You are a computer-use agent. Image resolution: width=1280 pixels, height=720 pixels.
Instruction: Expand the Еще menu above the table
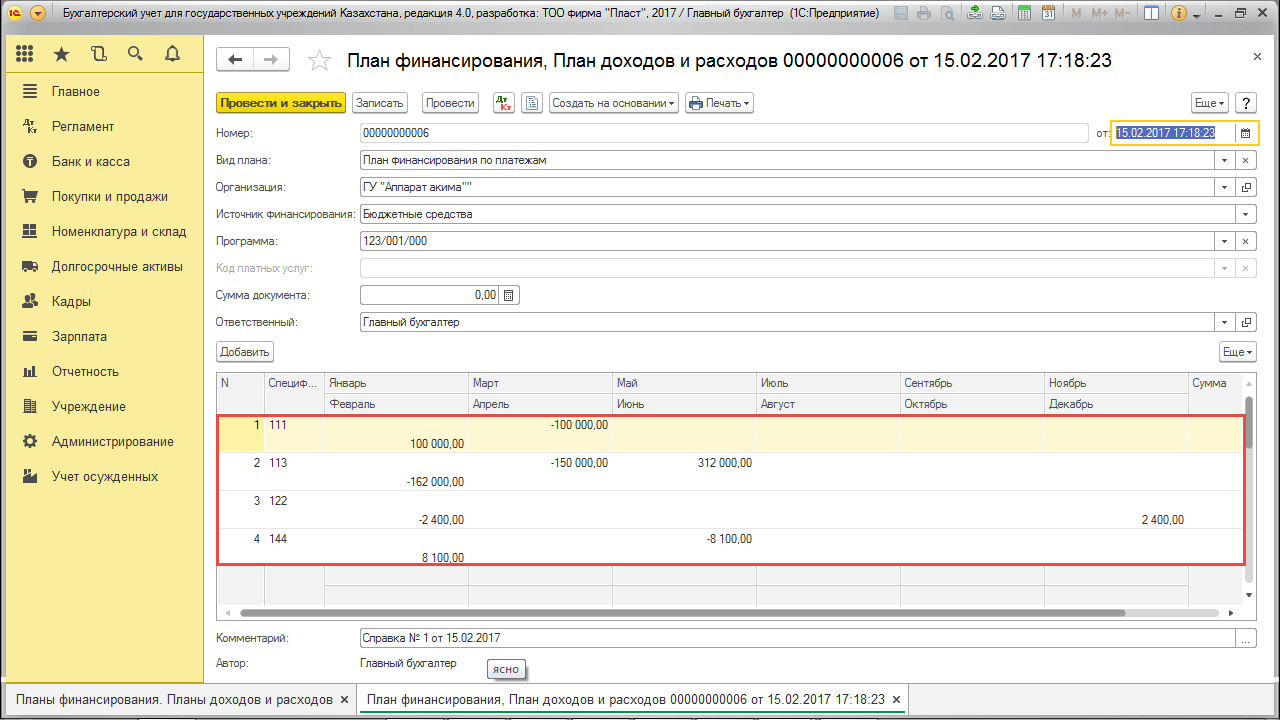click(x=1236, y=351)
